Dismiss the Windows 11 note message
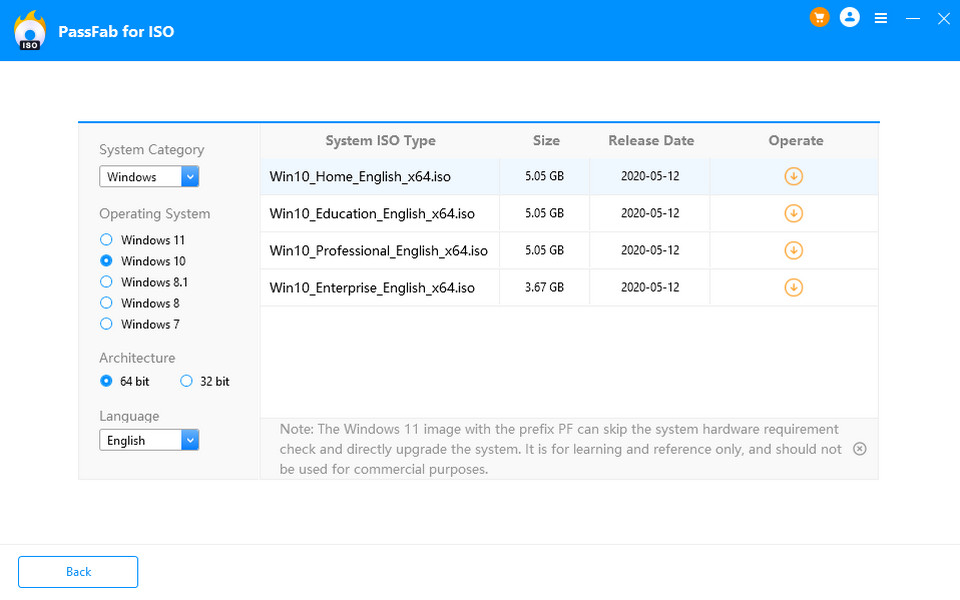This screenshot has width=960, height=600. pyautogui.click(x=860, y=449)
